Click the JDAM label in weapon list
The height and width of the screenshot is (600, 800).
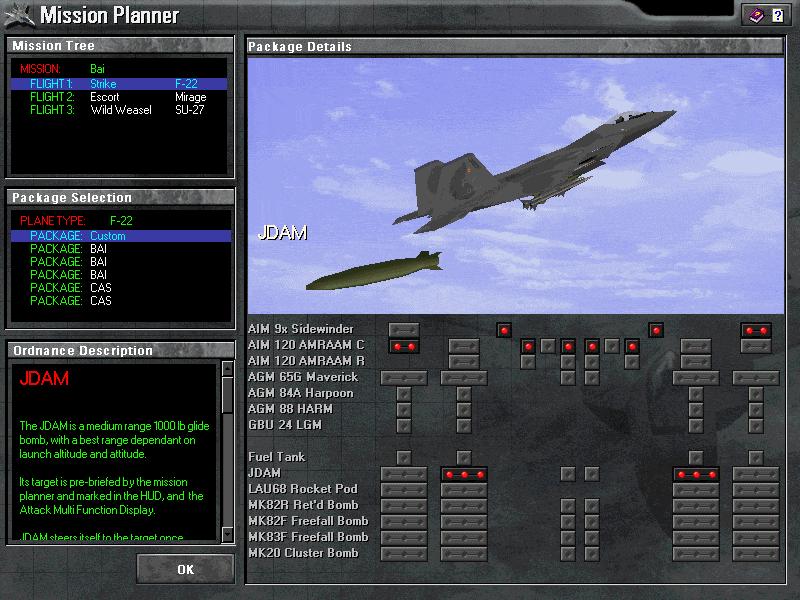(x=264, y=473)
